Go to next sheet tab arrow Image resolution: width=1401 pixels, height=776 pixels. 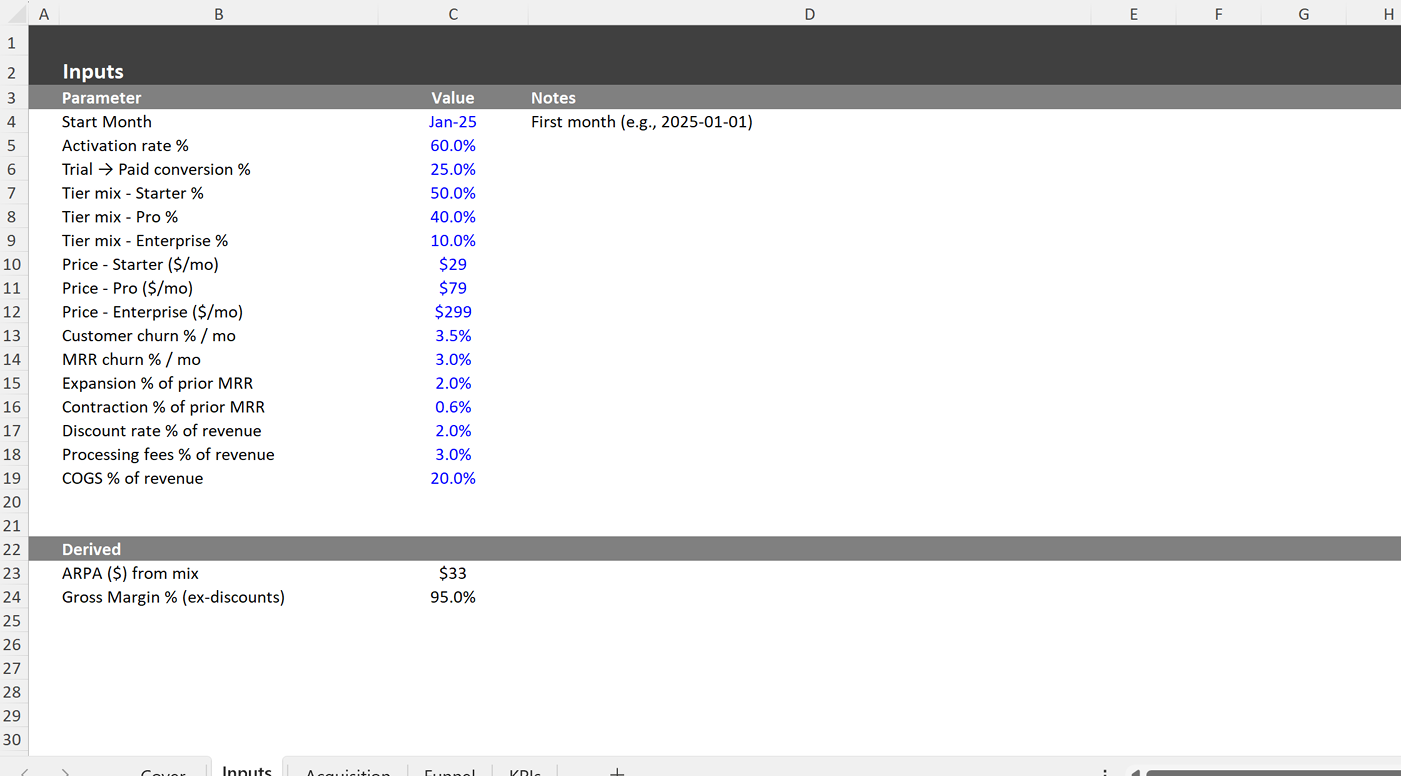click(66, 771)
